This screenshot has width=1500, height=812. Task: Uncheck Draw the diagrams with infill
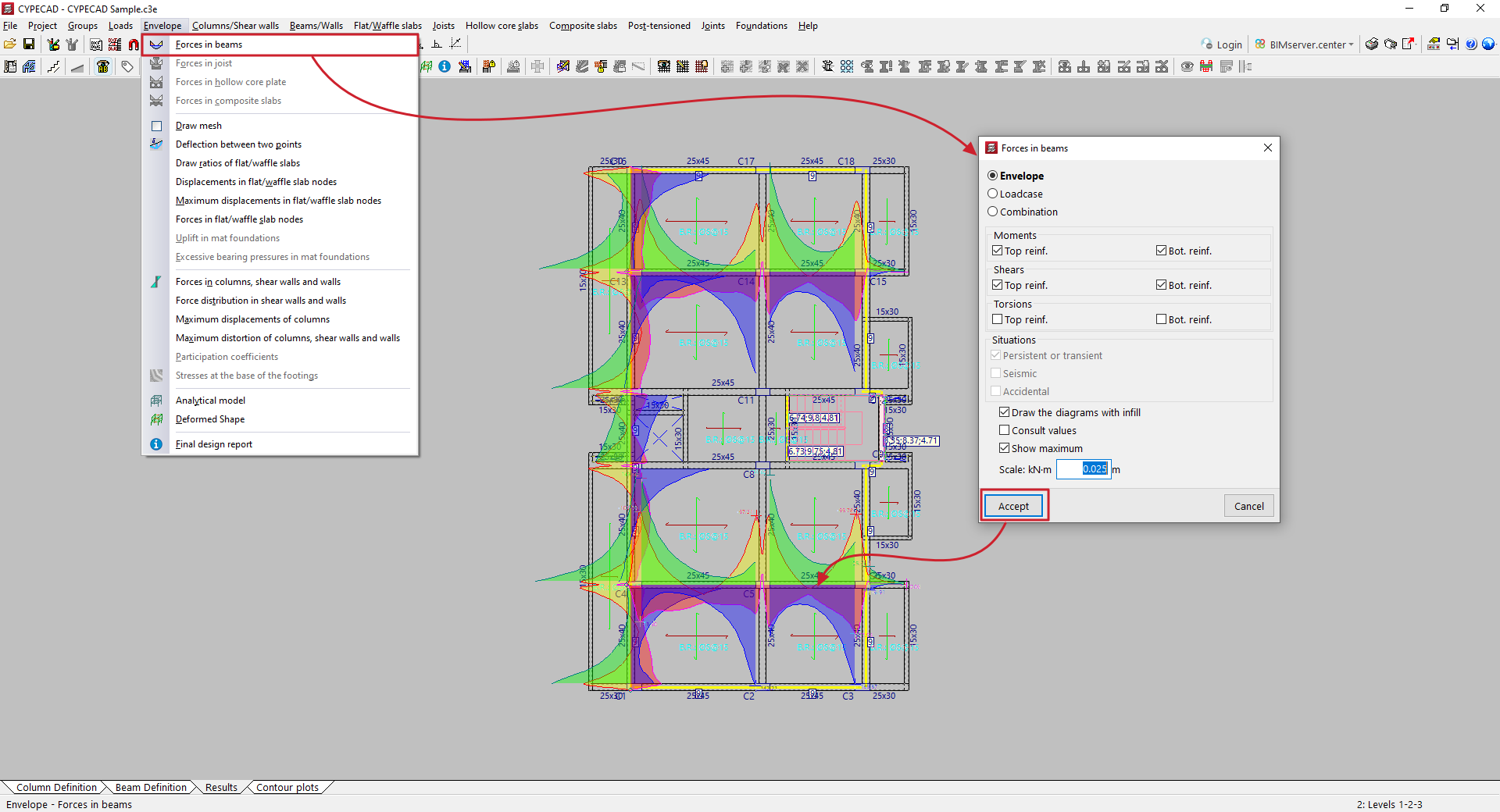1005,412
